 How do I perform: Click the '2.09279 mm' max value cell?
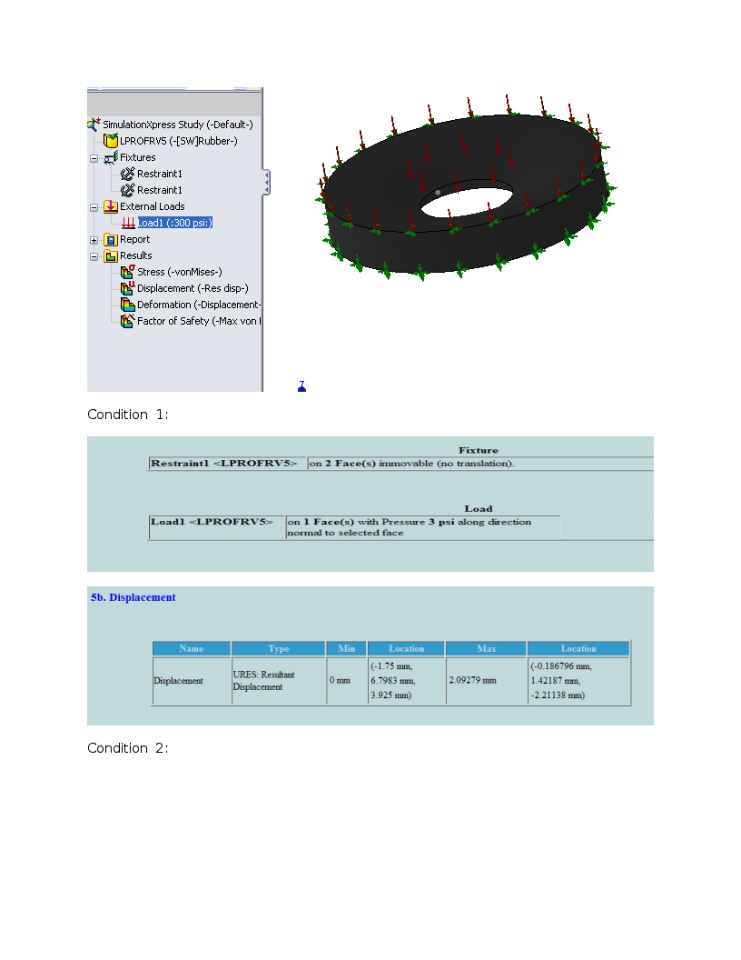click(486, 680)
